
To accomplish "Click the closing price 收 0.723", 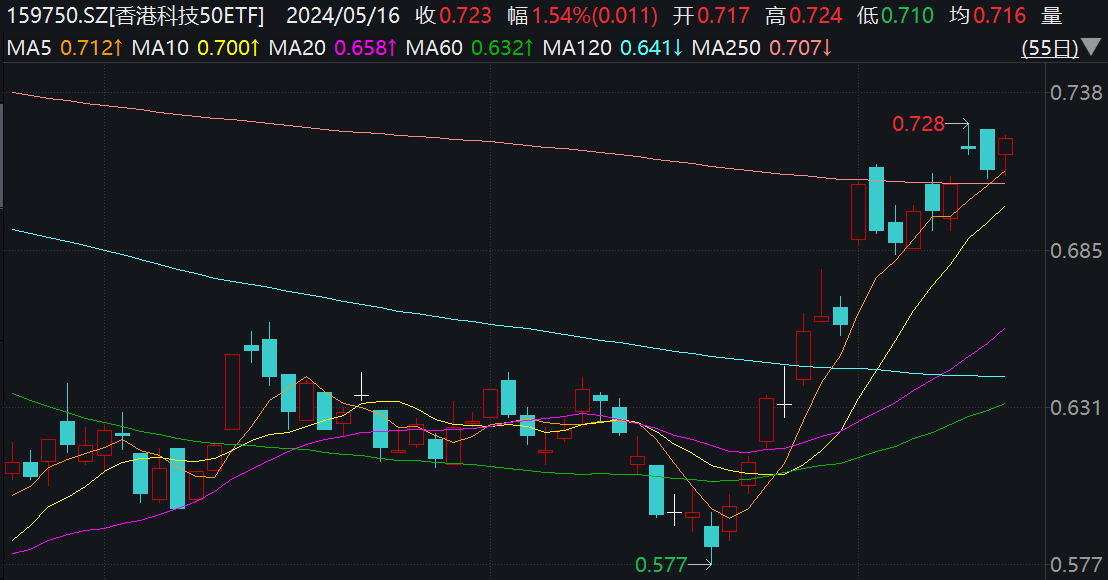I will click(x=453, y=16).
